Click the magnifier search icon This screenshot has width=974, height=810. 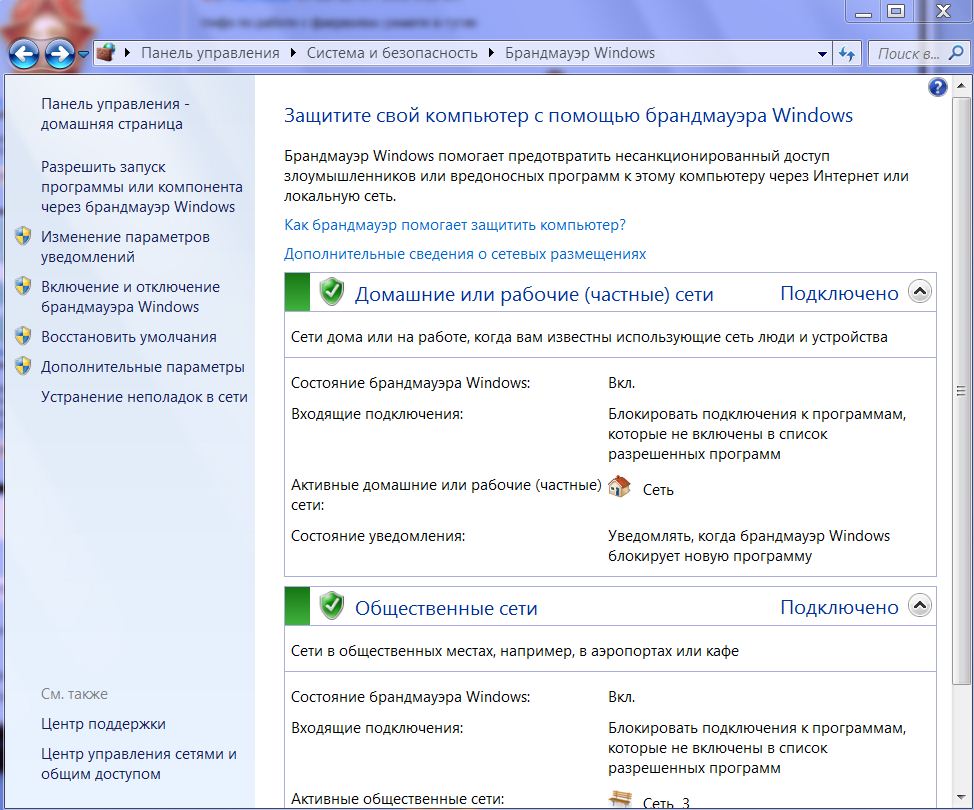(957, 53)
